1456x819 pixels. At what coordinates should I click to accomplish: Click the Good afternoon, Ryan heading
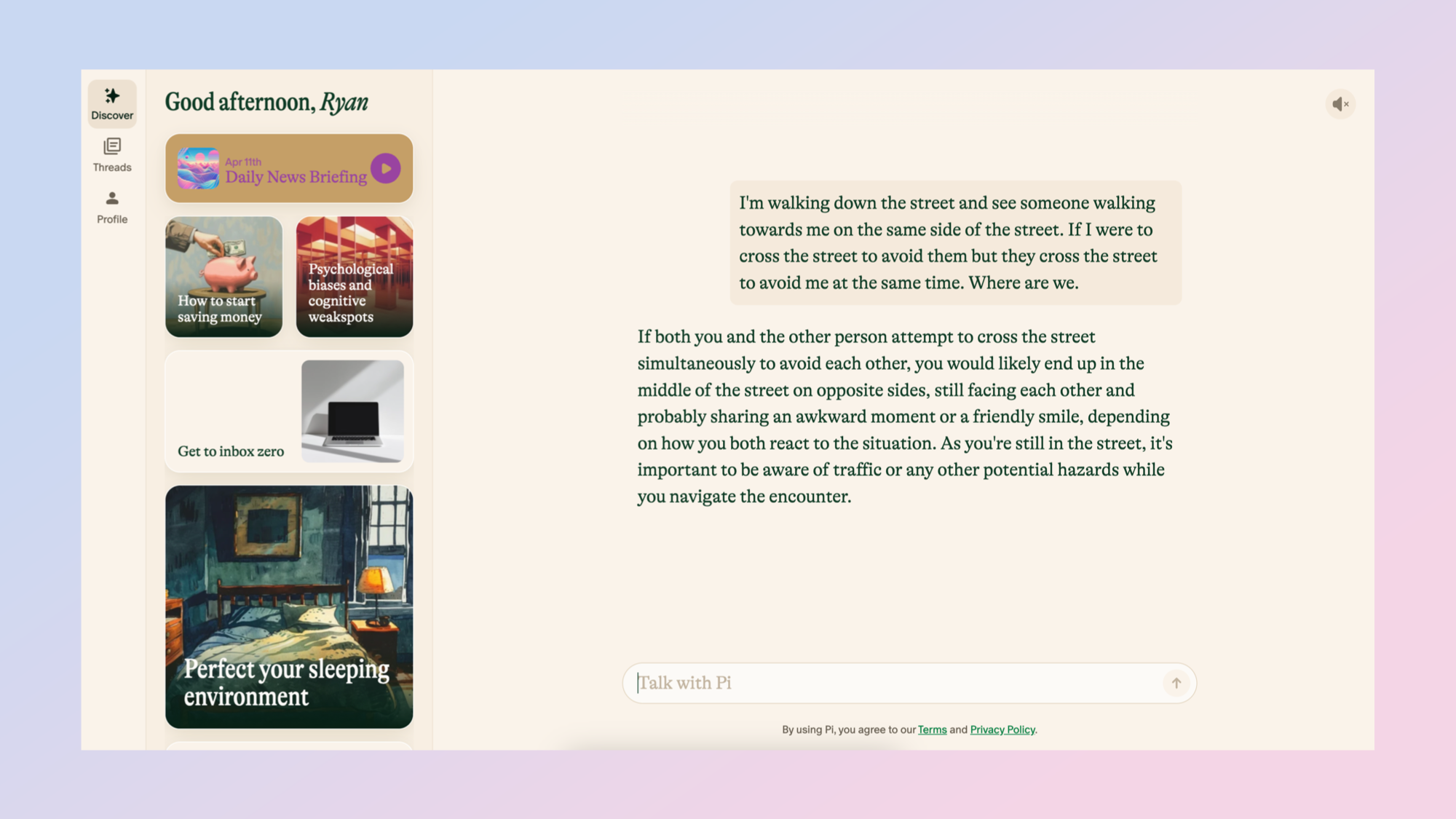266,102
